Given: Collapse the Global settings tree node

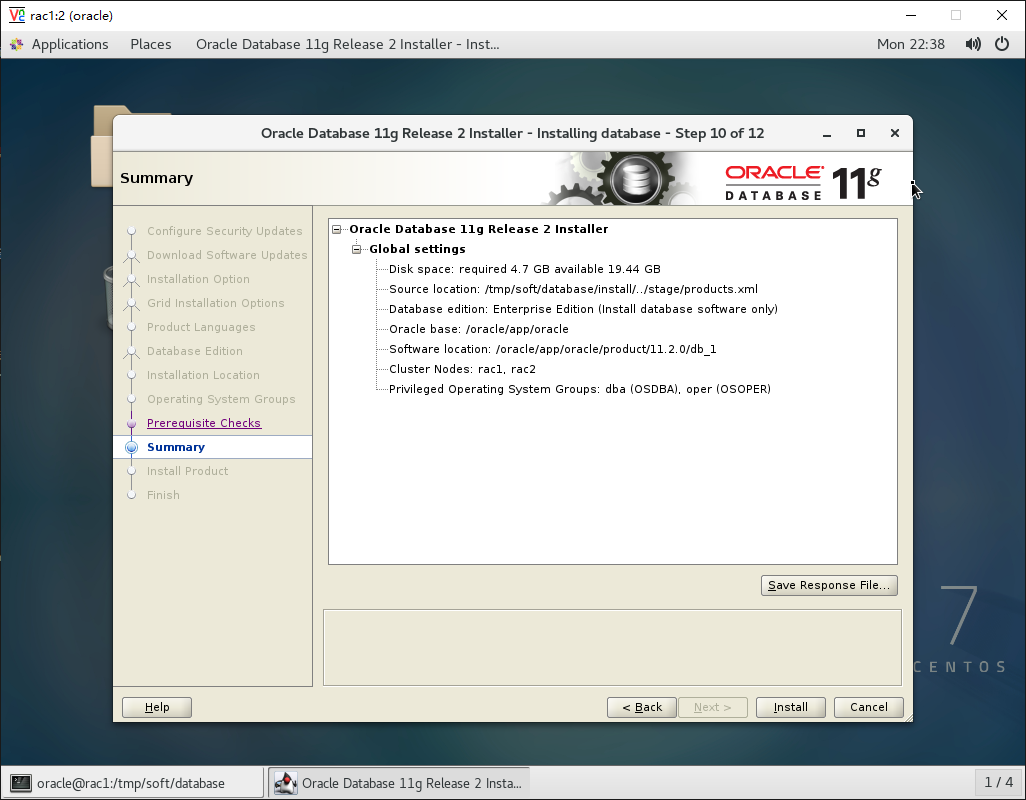Looking at the screenshot, I should pyautogui.click(x=357, y=249).
